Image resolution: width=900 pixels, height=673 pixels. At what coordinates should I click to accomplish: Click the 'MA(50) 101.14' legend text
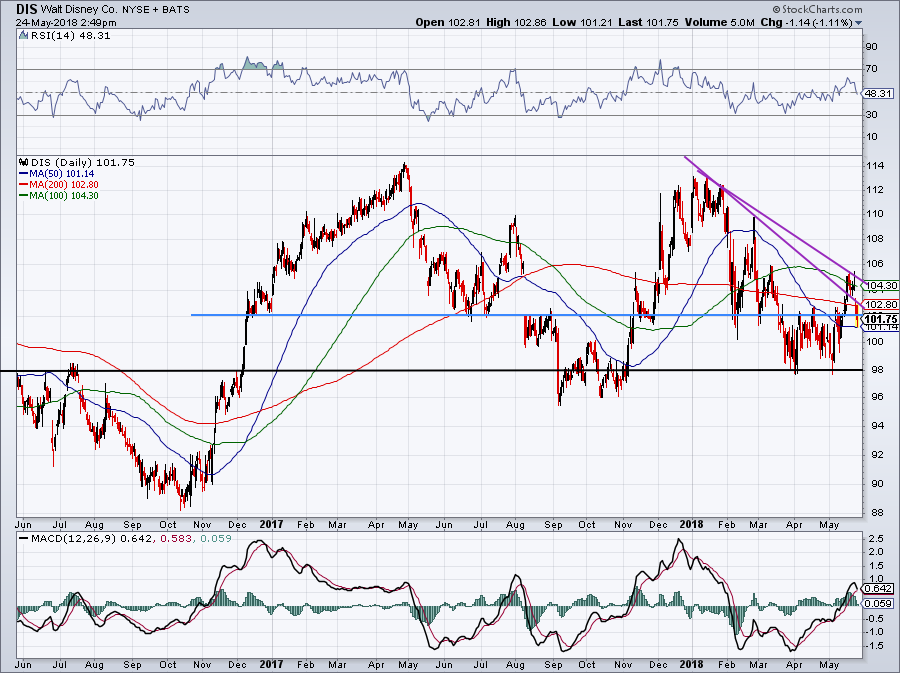pos(62,174)
